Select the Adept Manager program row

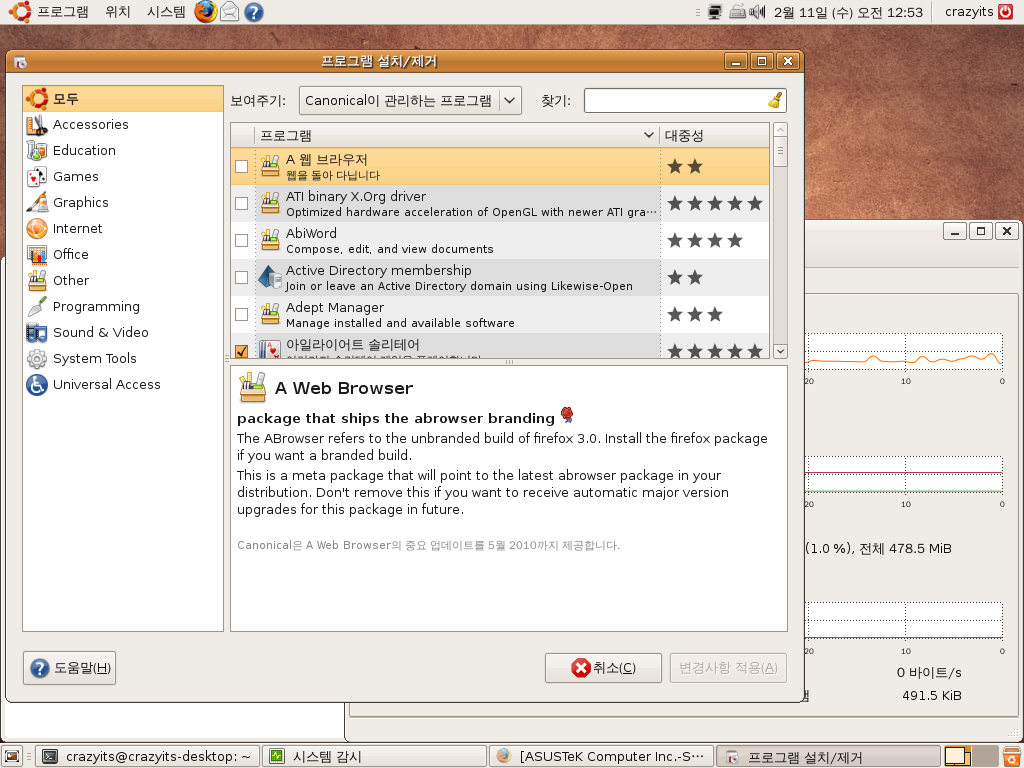tap(500, 315)
